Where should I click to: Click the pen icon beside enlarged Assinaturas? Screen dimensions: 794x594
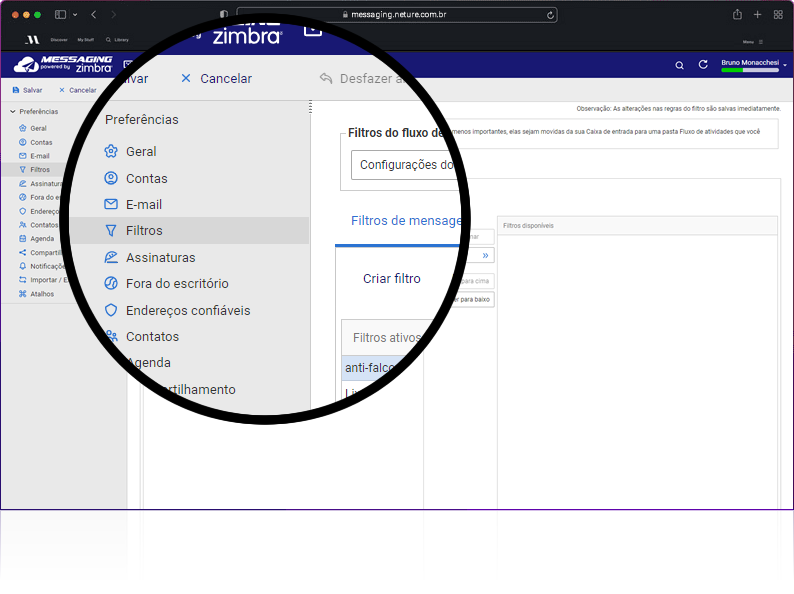pos(111,257)
